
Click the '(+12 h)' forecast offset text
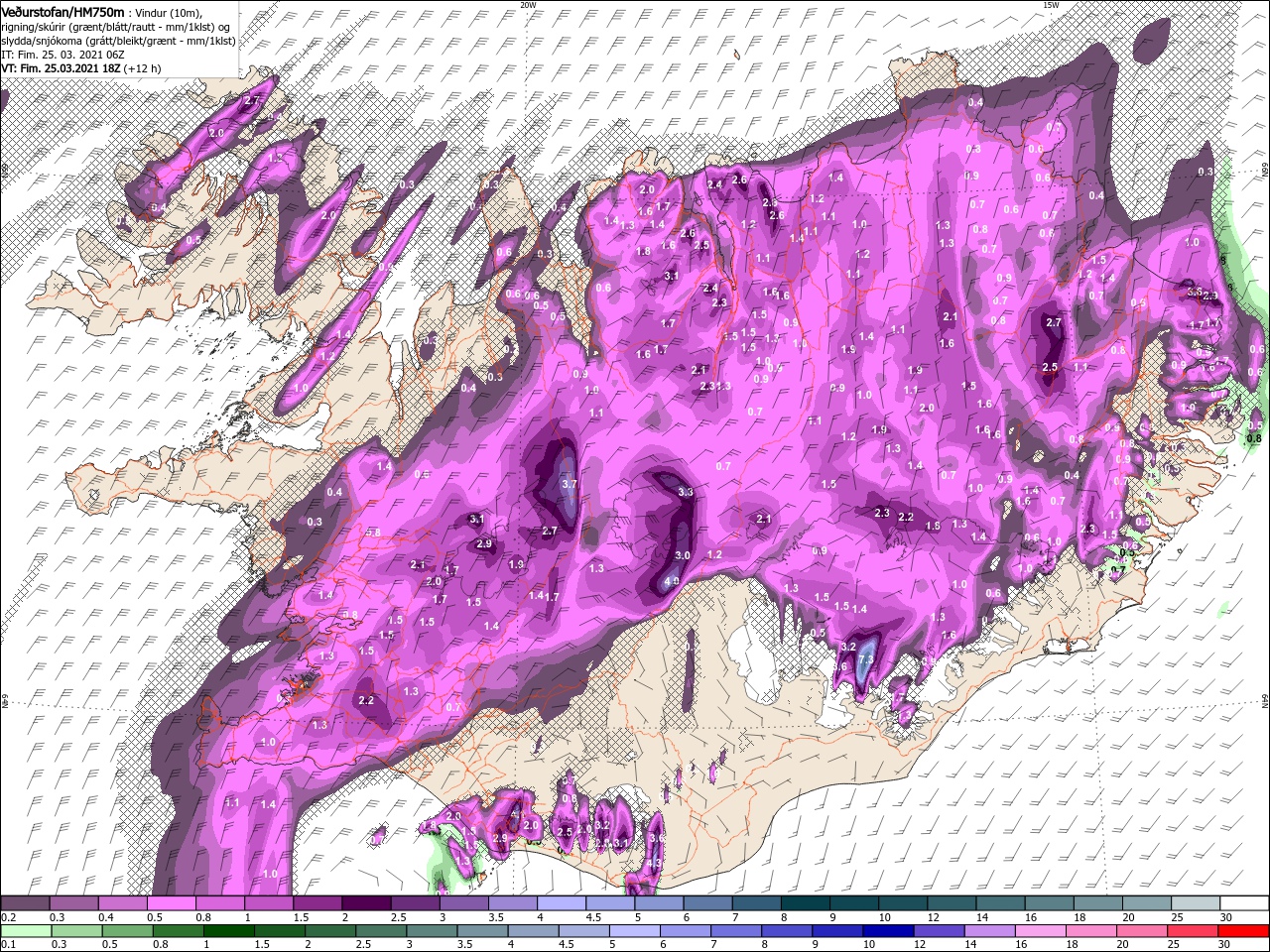(144, 68)
